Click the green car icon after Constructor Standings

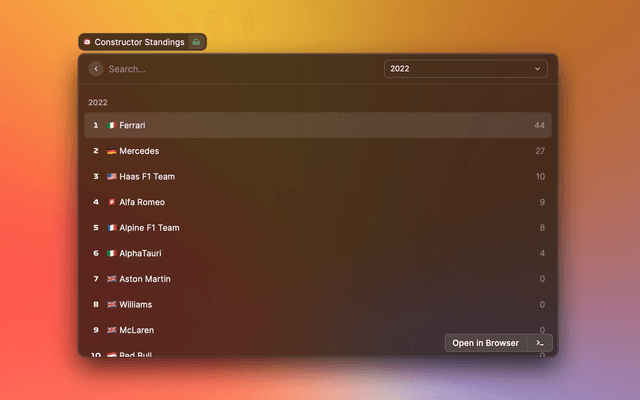pos(197,42)
